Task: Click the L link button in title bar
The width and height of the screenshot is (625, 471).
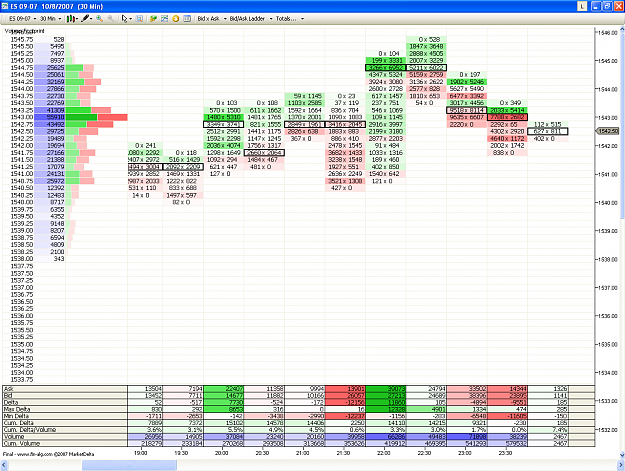Action: 582,6
